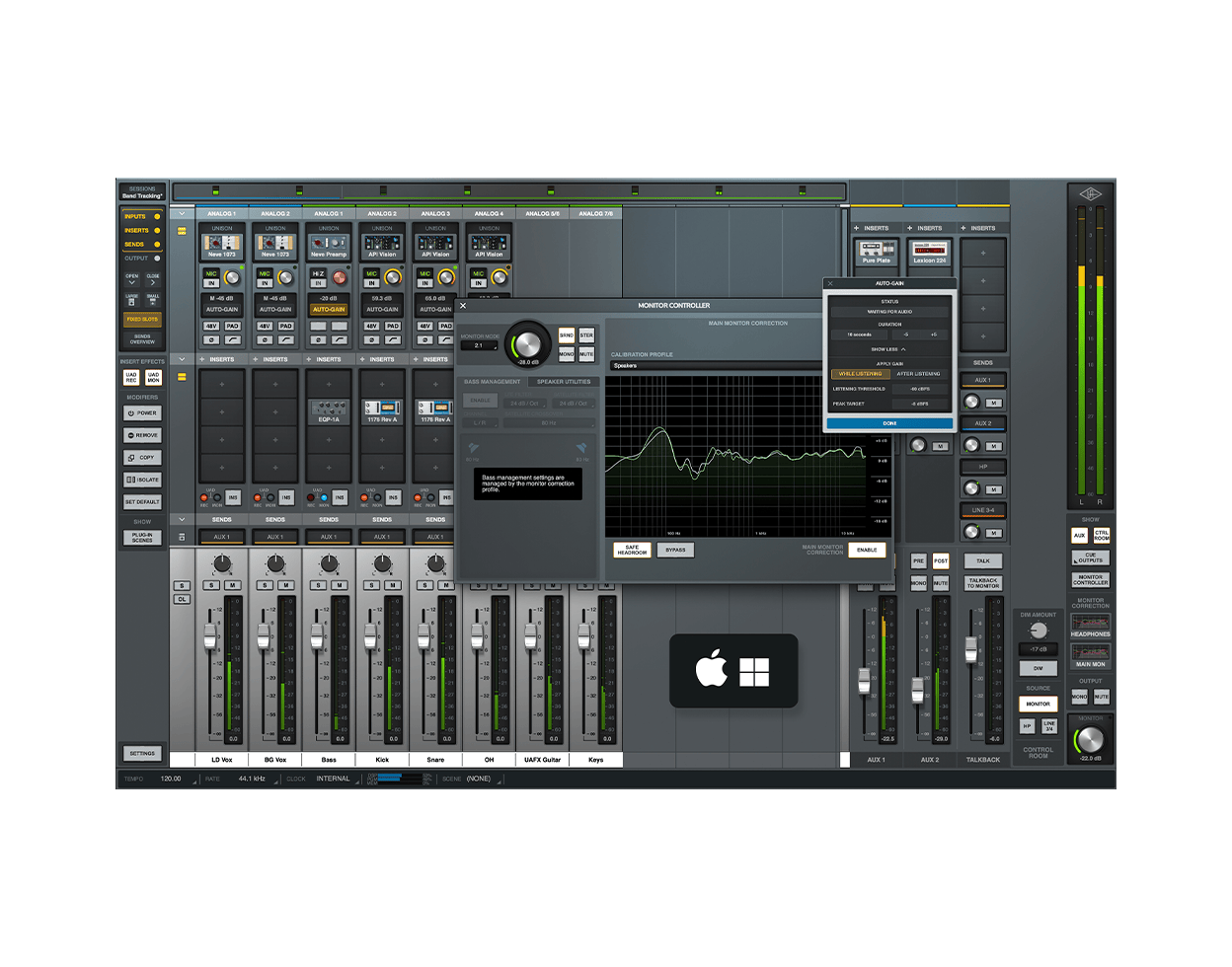Open the API Vision plugin on Analog 4
1232x967 pixels.
[x=489, y=246]
